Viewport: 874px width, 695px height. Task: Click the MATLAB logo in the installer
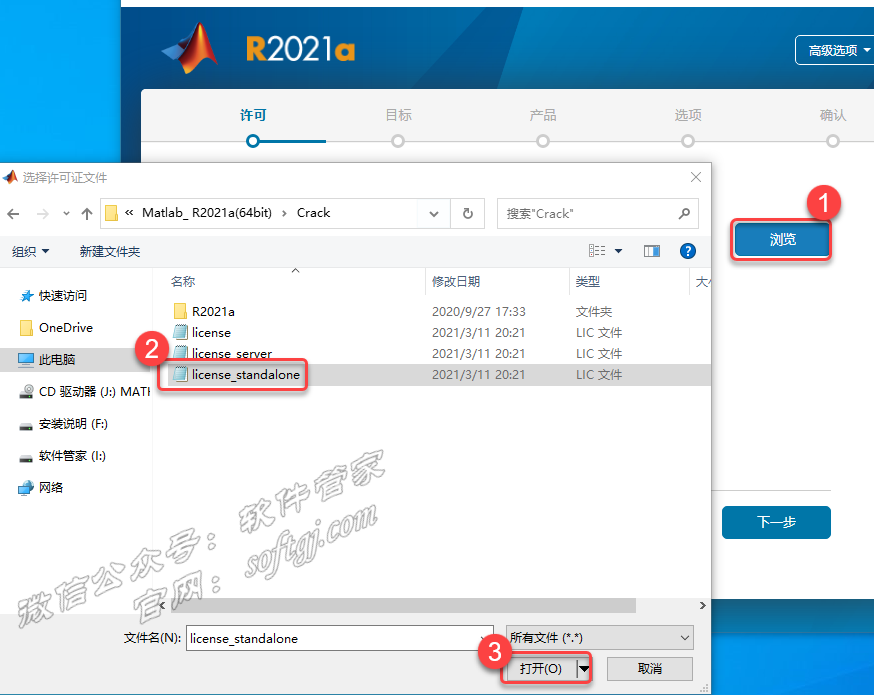(192, 48)
